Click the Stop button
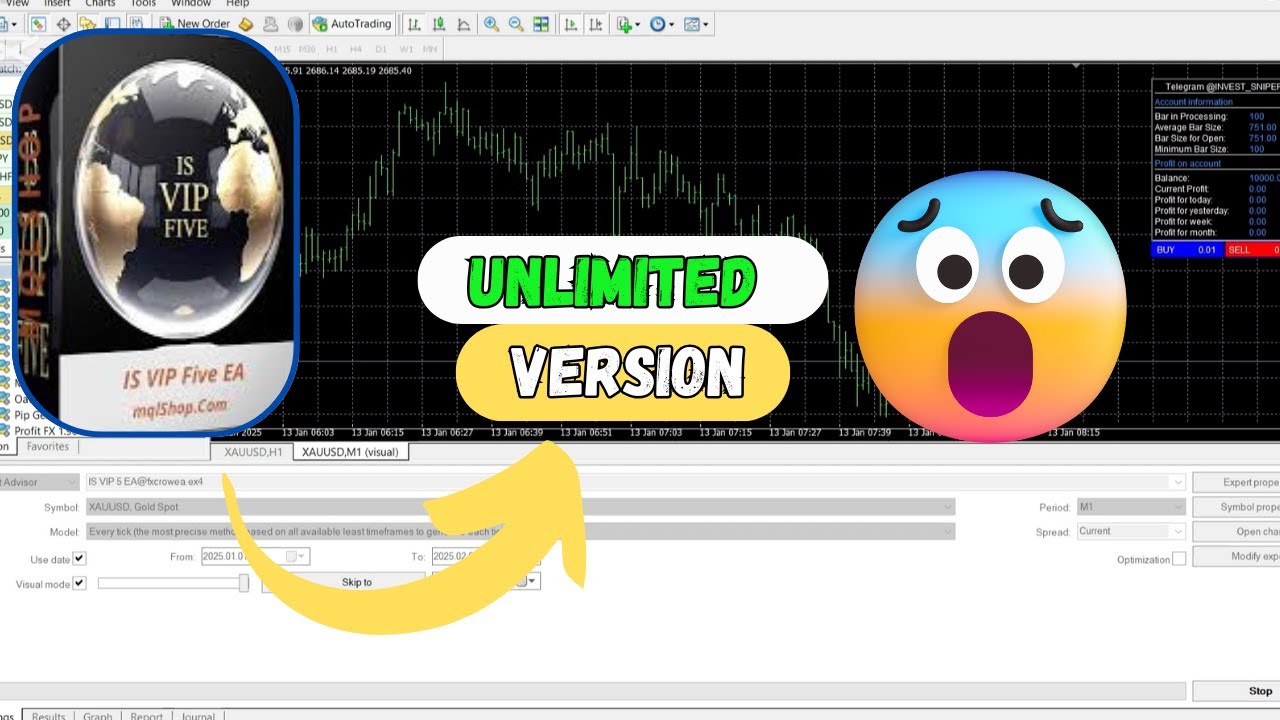The image size is (1280, 720). point(1236,691)
